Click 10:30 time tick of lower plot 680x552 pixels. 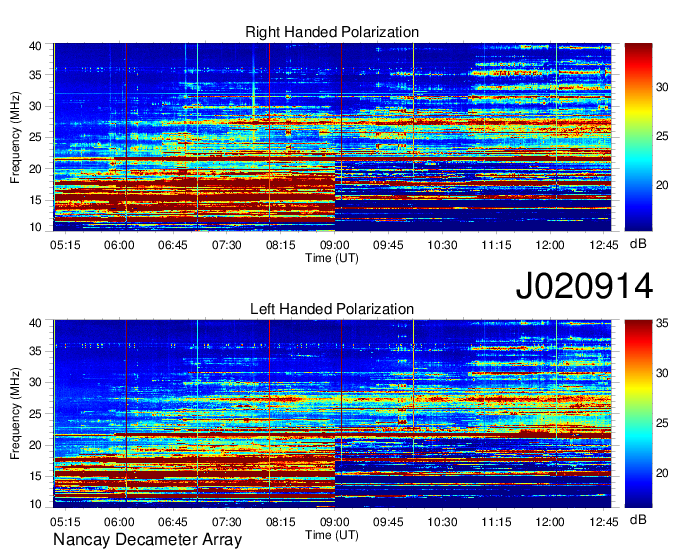[442, 522]
